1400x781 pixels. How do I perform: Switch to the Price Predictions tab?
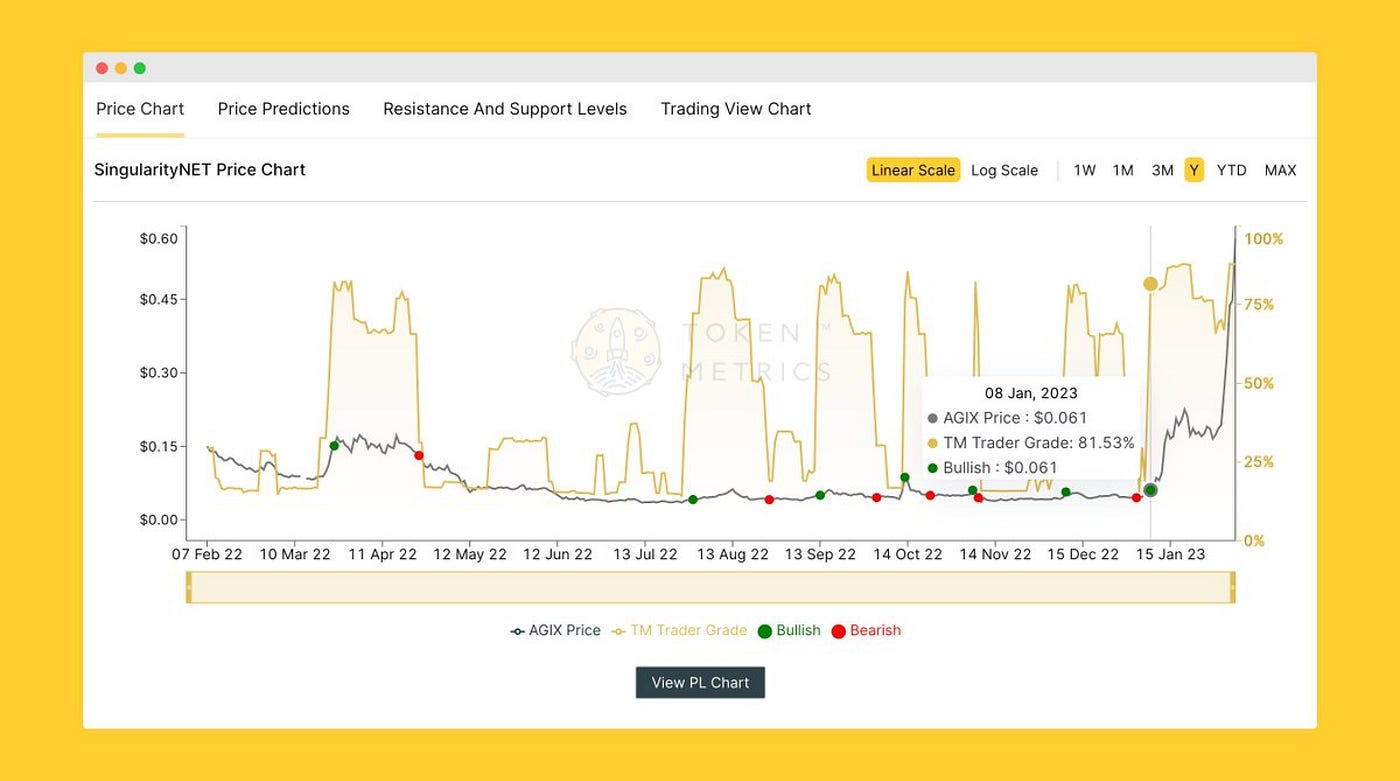284,109
